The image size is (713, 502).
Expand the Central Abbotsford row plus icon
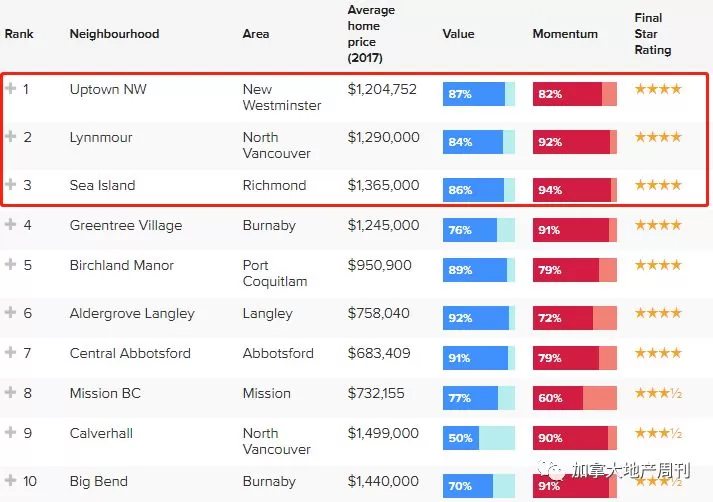point(10,352)
